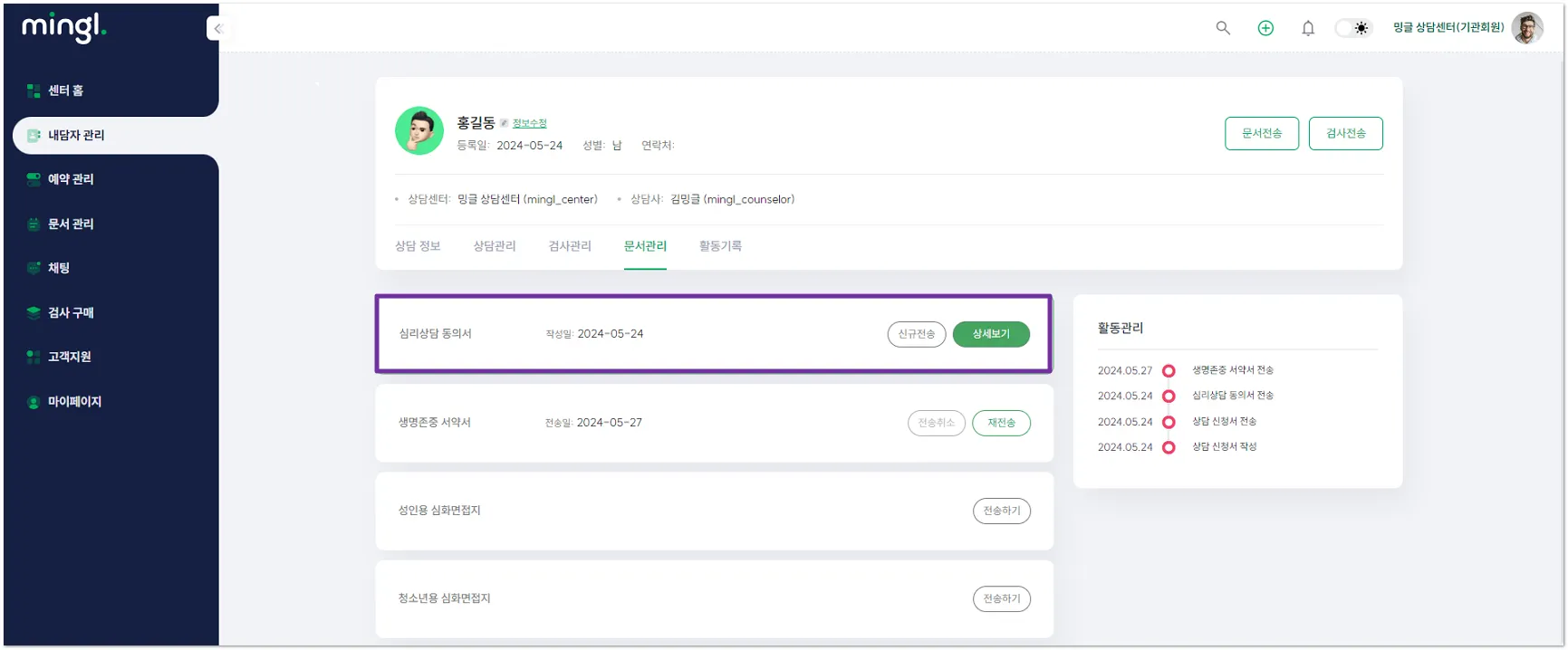Click the green plus add icon
Viewport: 1568px width, 650px height.
[1265, 28]
